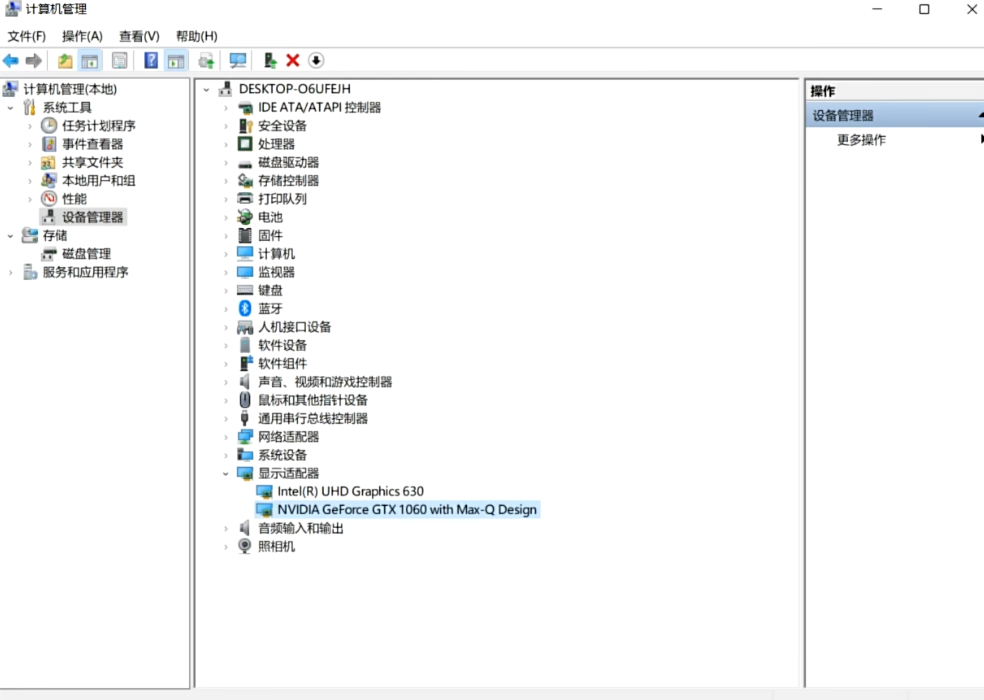This screenshot has height=700, width=984.
Task: Select Intel(R) UHD Graphics 630 device
Action: (x=350, y=491)
